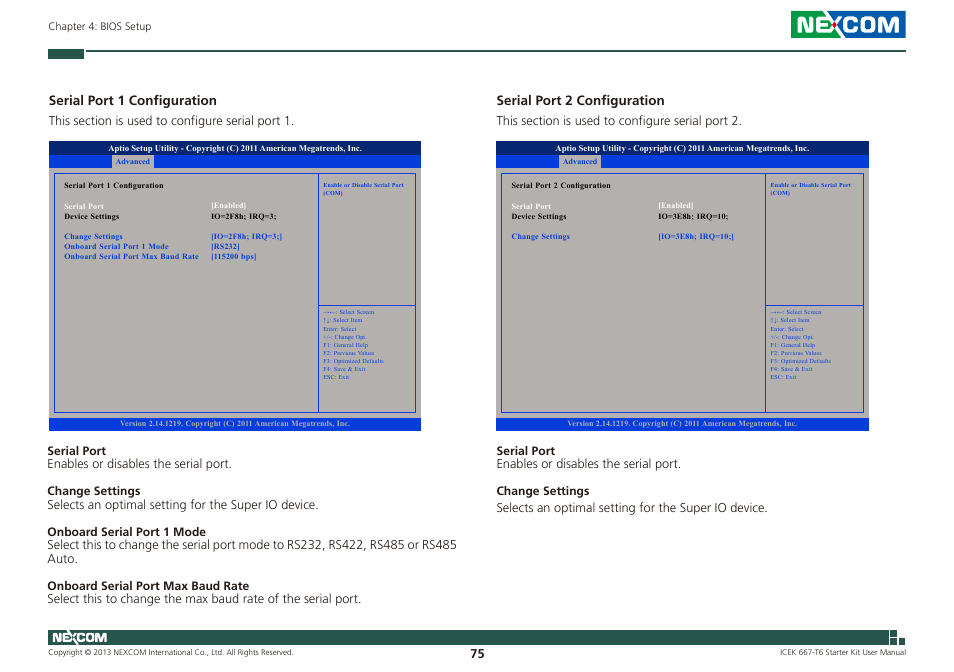Click the 'Change Settings' description heading in the left column
The image size is (954, 672).
[94, 491]
